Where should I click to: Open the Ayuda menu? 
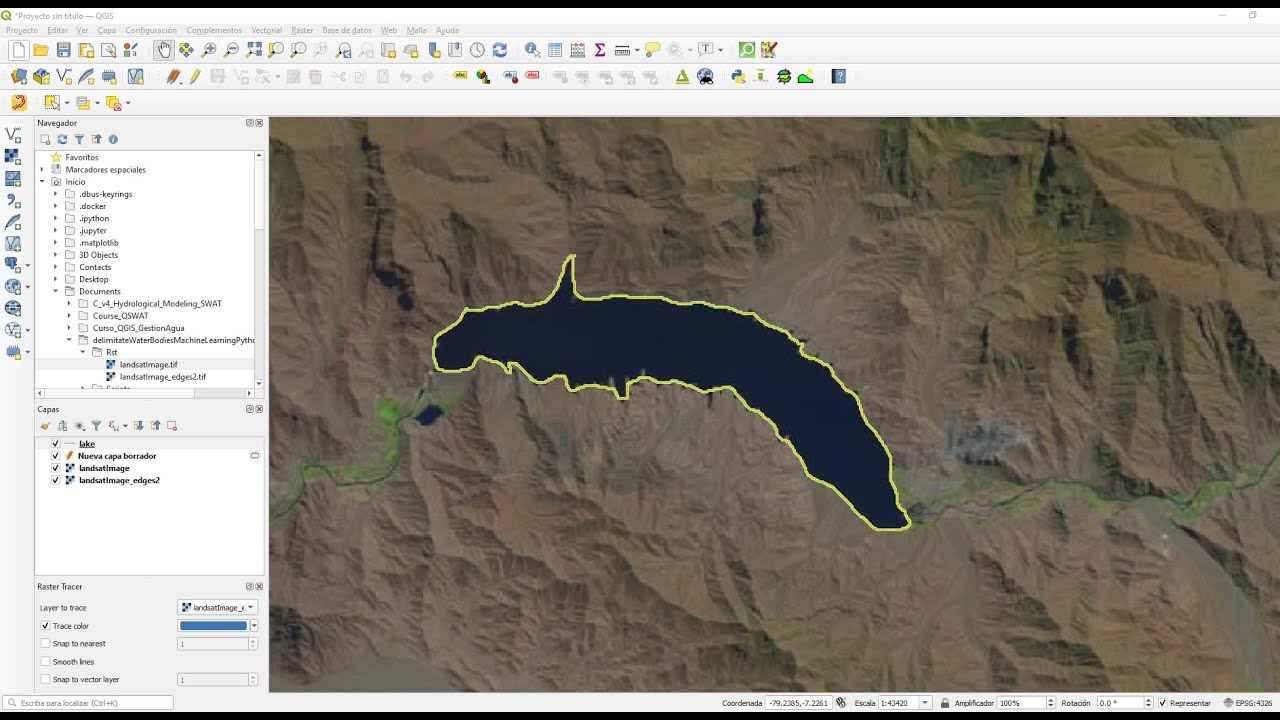pos(447,31)
